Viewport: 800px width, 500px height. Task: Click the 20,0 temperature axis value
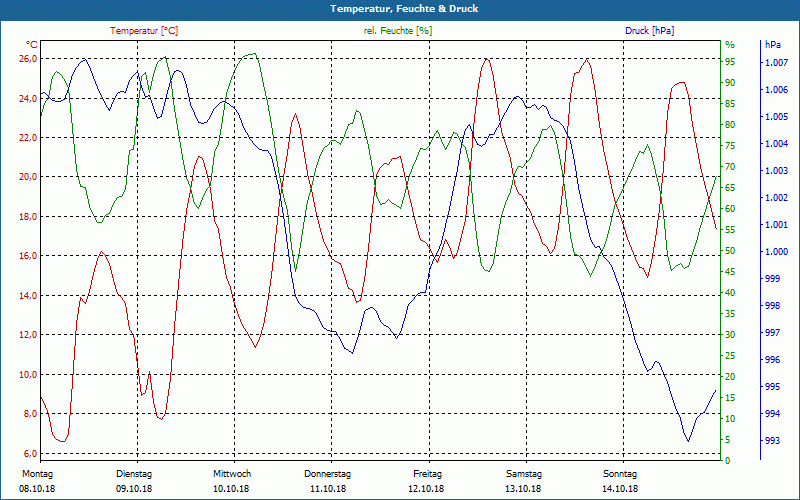tap(28, 177)
